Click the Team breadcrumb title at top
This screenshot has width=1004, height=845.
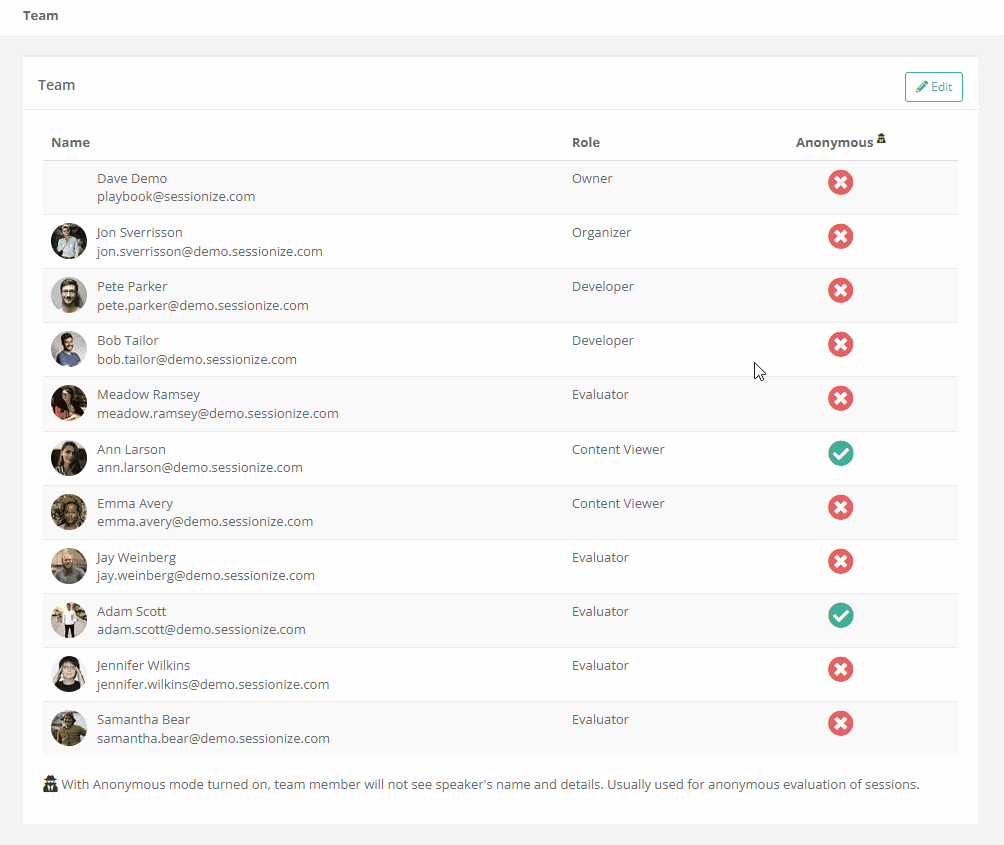(x=41, y=16)
